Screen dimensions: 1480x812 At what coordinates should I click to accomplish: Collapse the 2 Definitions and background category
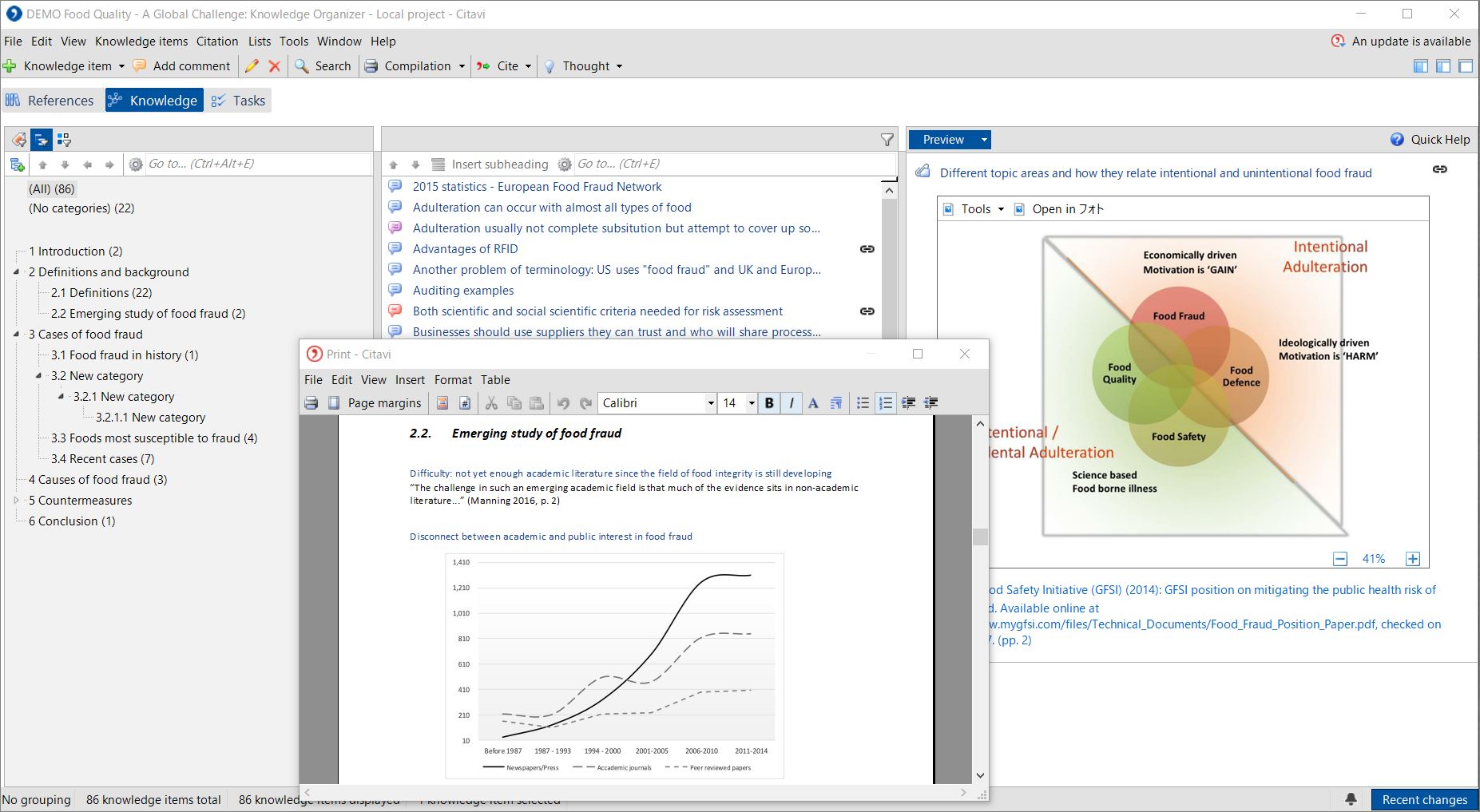click(x=17, y=272)
